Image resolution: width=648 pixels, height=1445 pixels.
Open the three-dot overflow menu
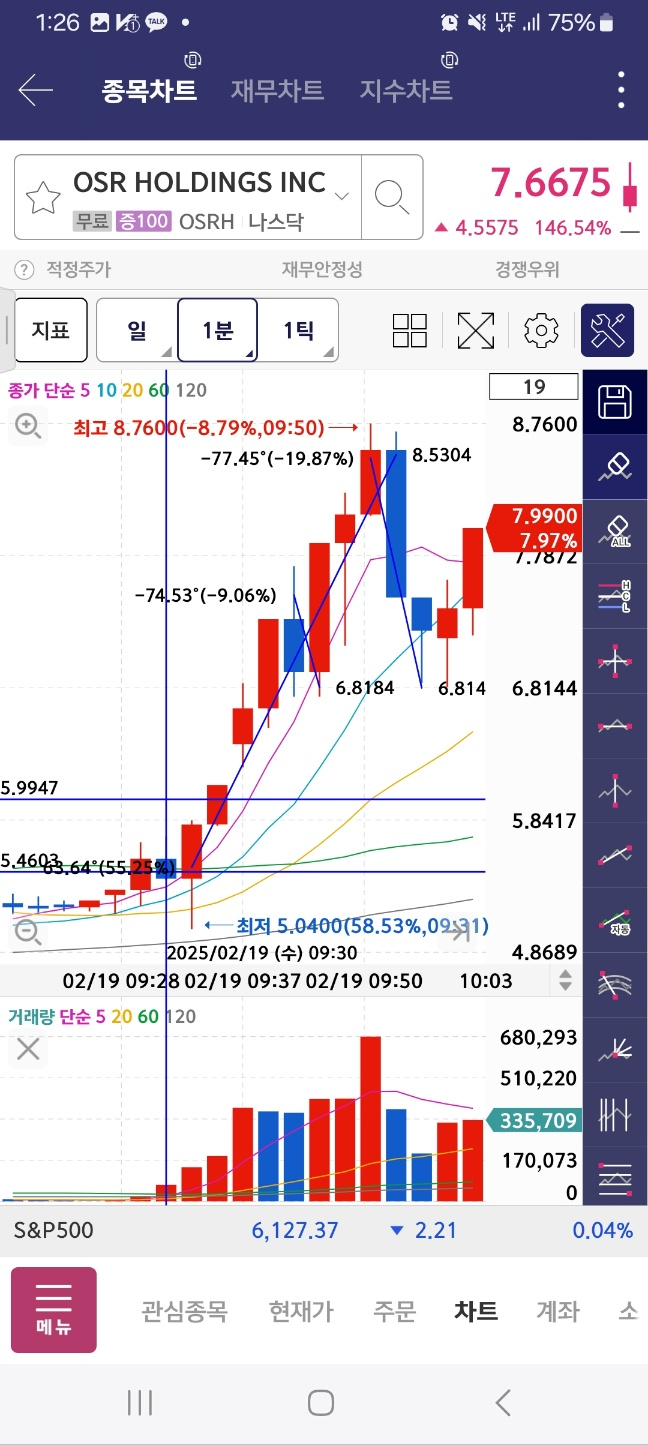[622, 91]
